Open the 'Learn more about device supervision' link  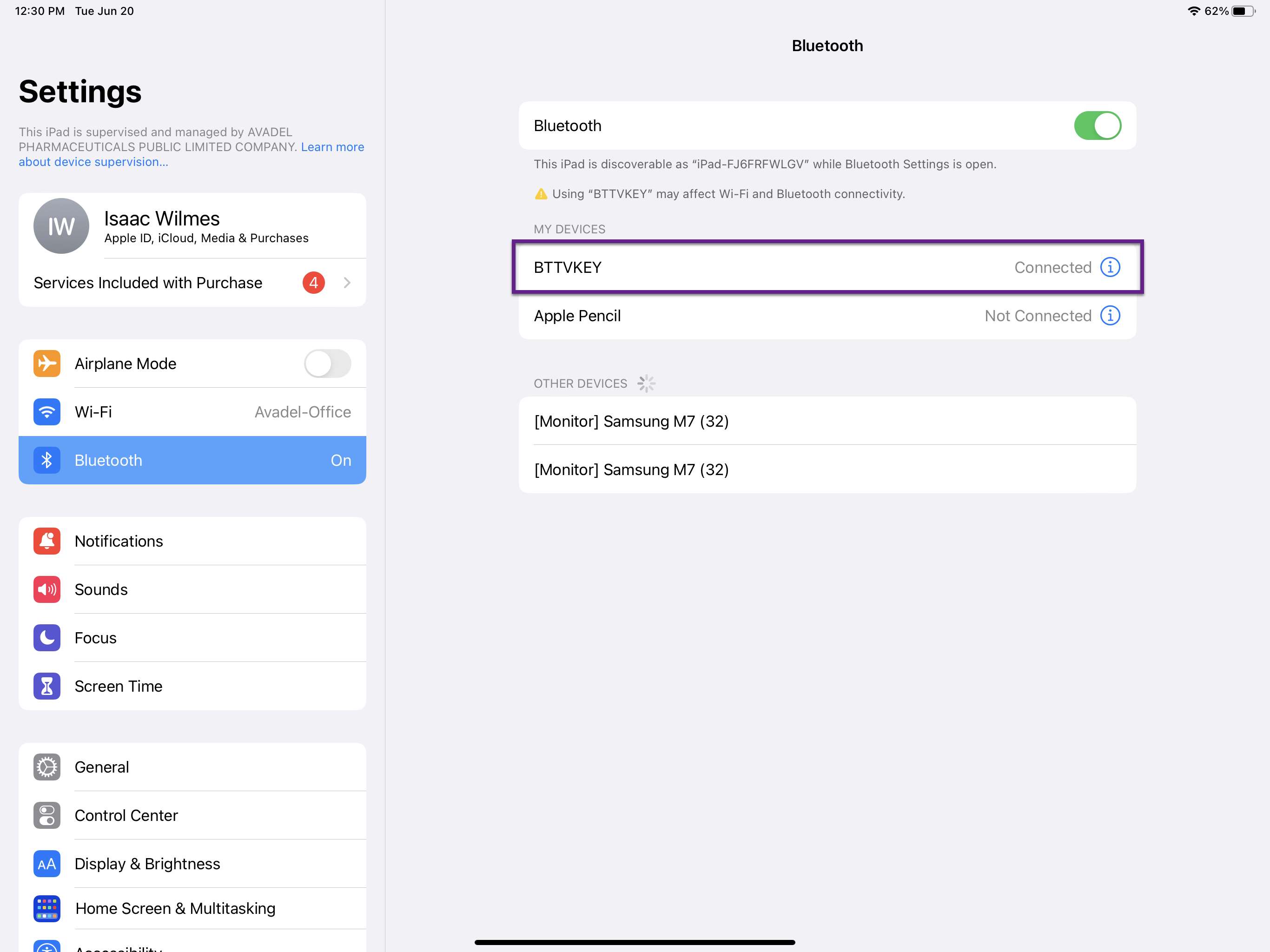[332, 147]
